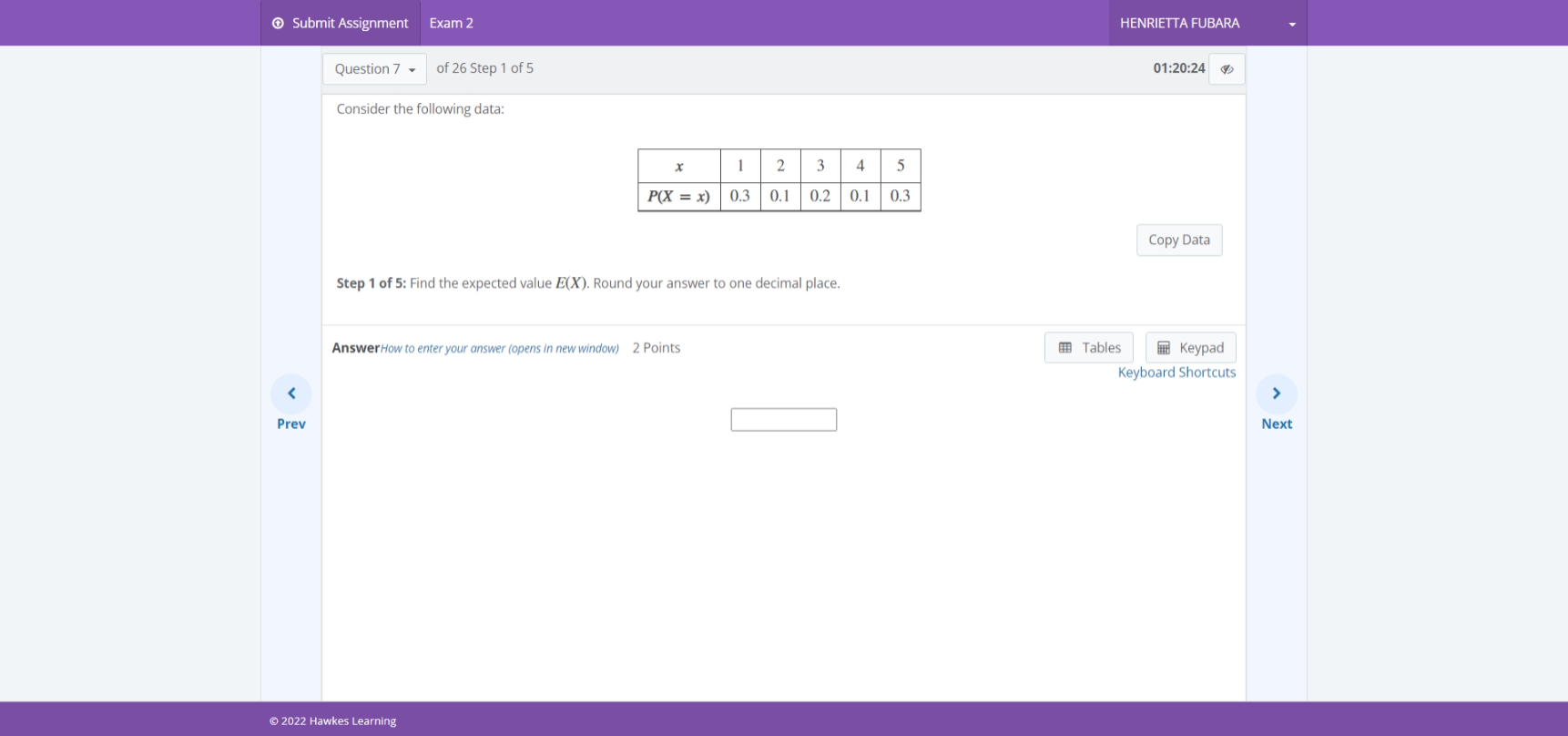Click the Submit Assignment button
Screen dimensions: 1568x736
[x=341, y=23]
